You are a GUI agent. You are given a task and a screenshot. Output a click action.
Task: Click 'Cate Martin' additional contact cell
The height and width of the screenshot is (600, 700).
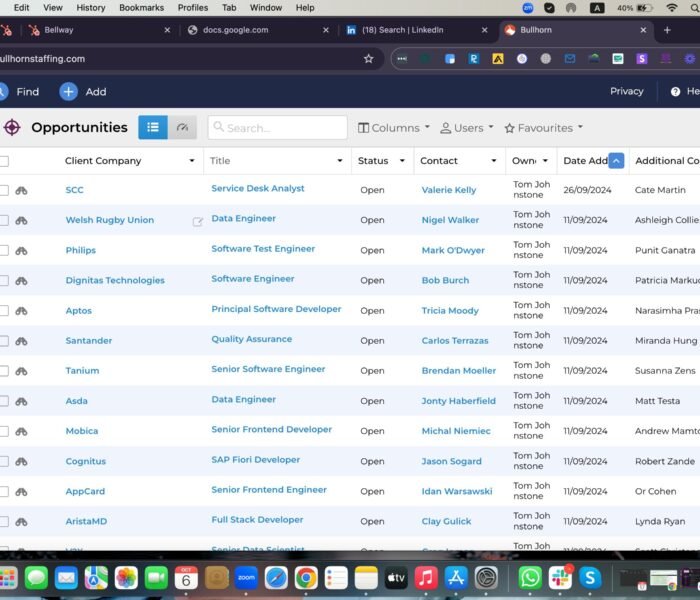(x=660, y=190)
